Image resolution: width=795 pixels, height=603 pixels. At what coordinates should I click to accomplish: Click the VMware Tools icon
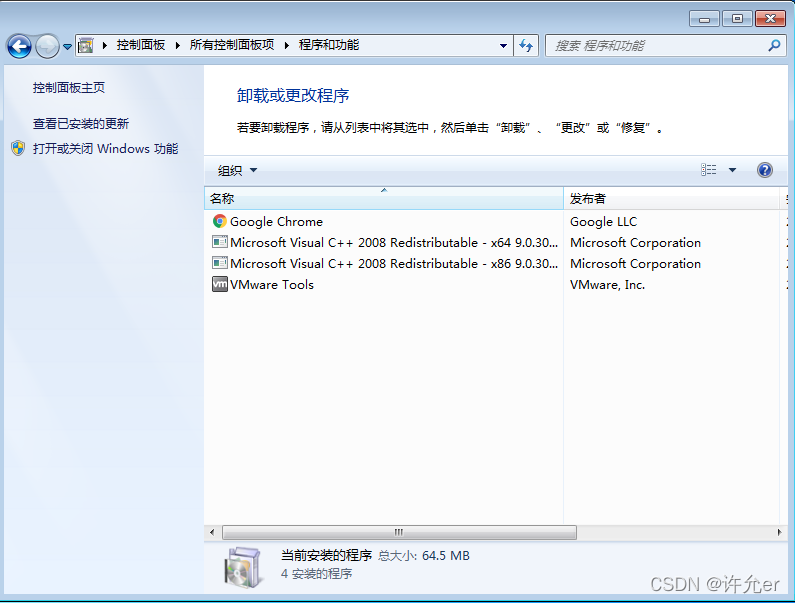220,284
